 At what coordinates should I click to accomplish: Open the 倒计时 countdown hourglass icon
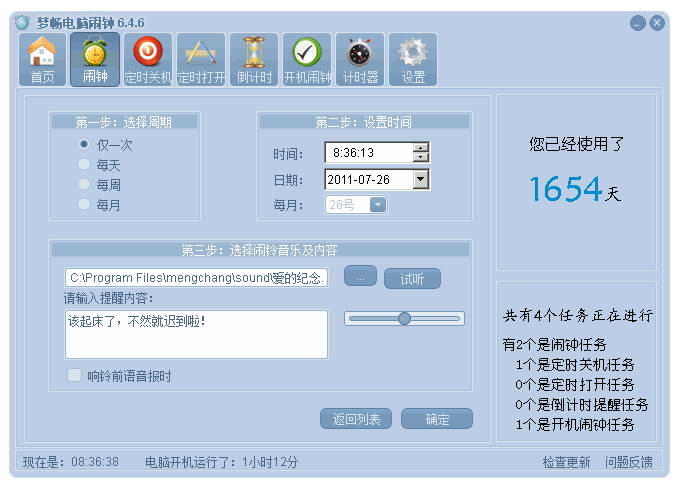[254, 58]
